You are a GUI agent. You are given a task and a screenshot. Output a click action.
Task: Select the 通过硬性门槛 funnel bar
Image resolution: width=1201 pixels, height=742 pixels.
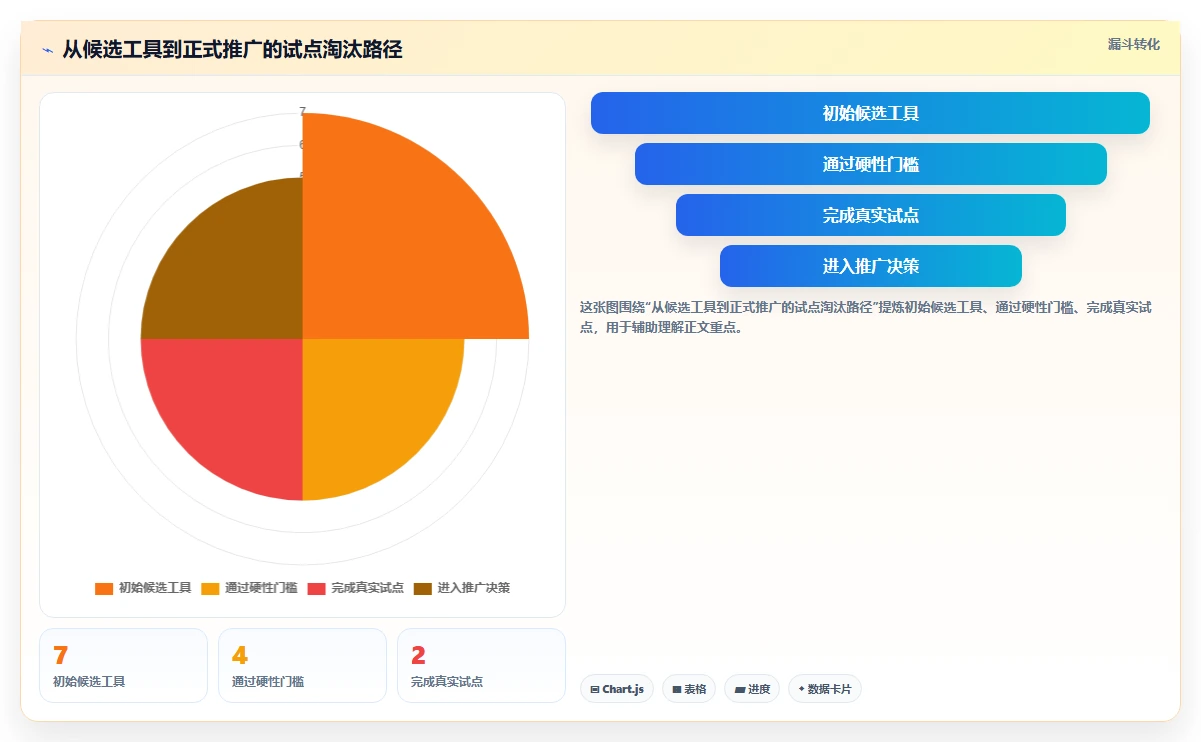point(870,164)
